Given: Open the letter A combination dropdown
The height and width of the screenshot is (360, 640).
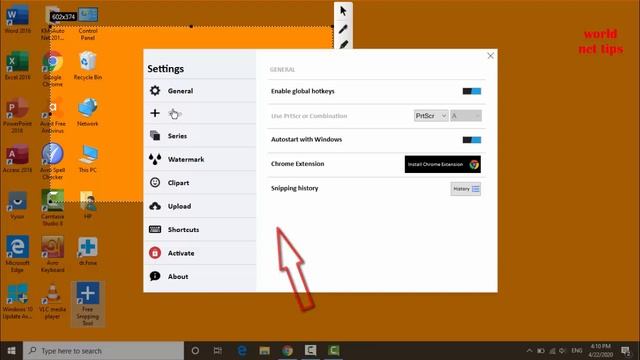Looking at the screenshot, I should pyautogui.click(x=466, y=116).
